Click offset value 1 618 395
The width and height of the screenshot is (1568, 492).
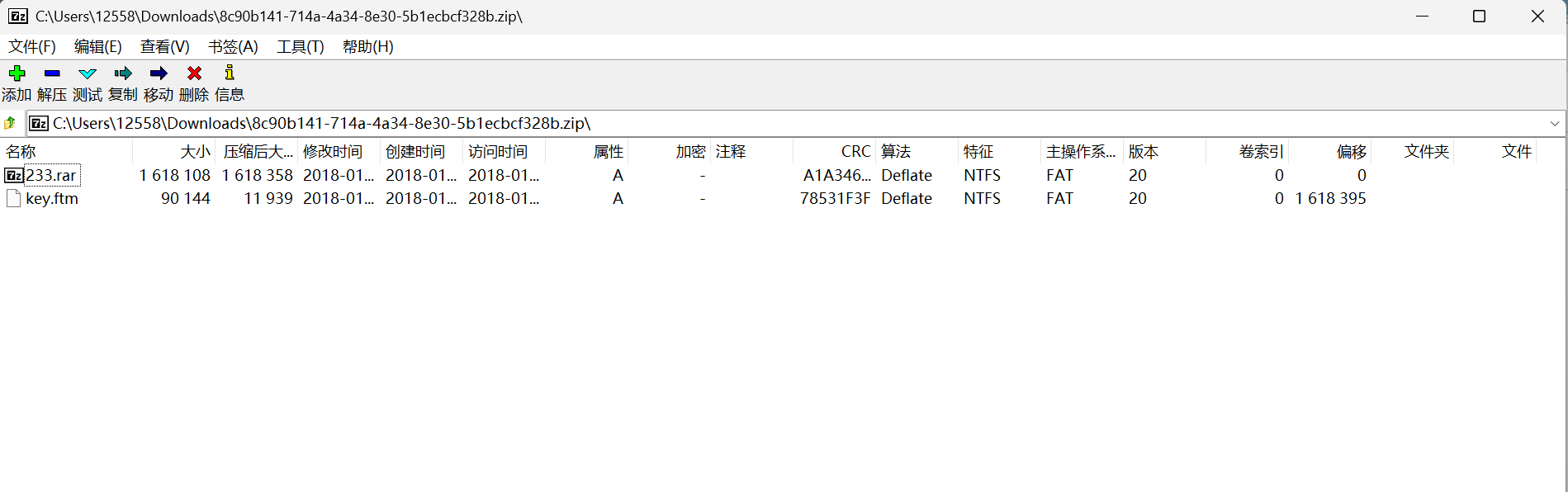coord(1331,198)
